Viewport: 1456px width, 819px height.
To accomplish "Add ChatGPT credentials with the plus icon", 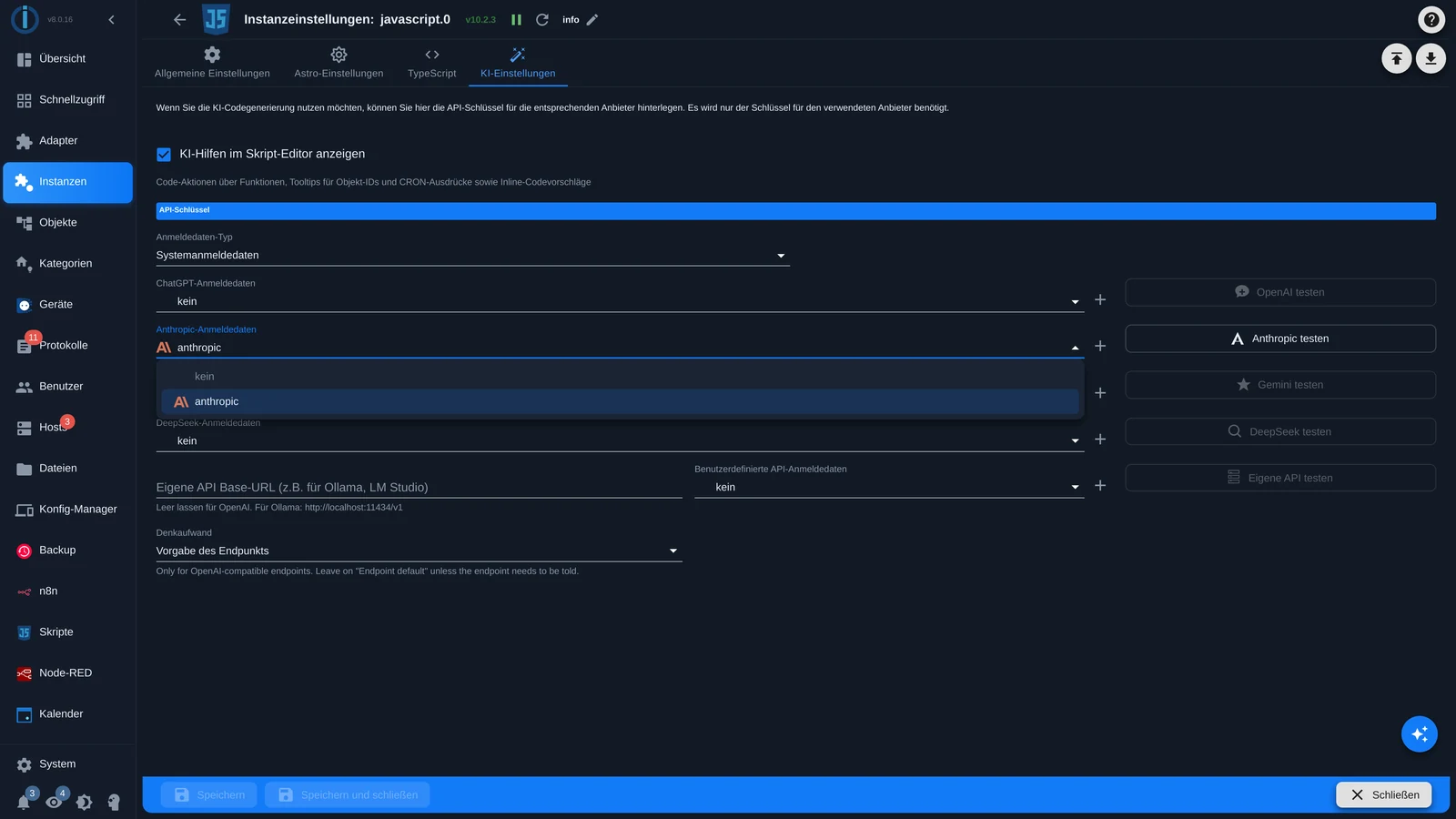I will (1100, 299).
